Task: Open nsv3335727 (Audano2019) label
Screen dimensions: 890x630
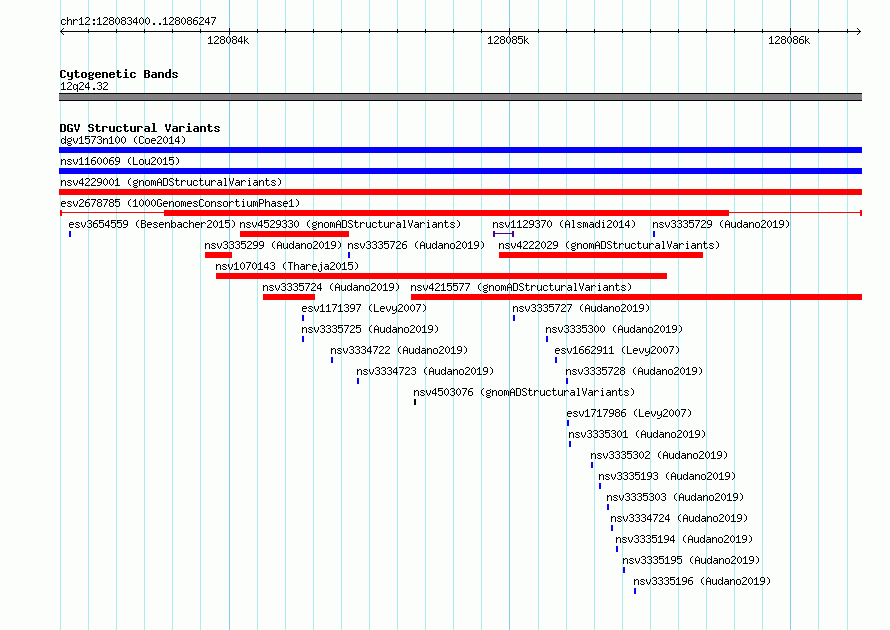Action: pyautogui.click(x=581, y=308)
